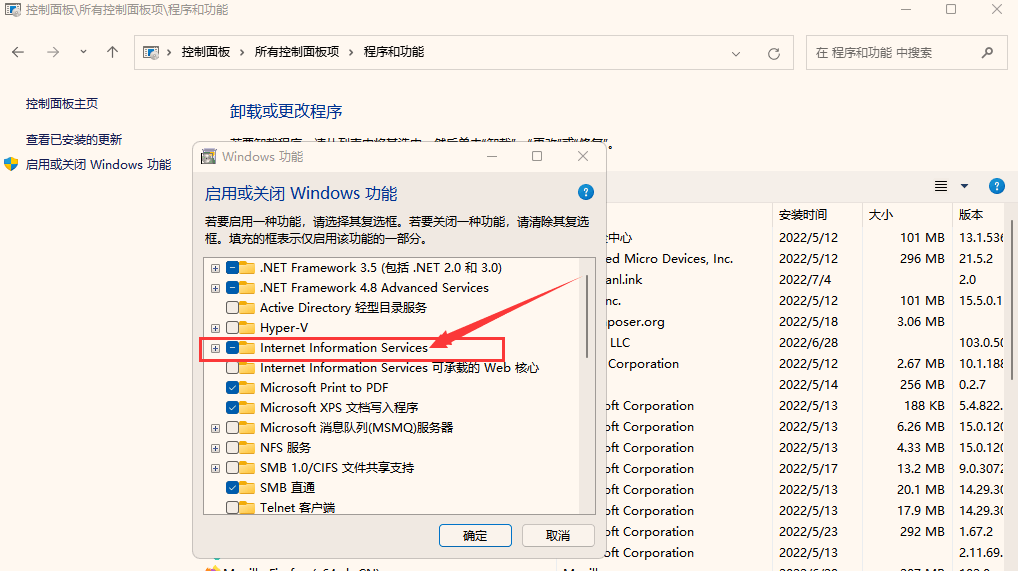Enable Active Directory 轻型目录服务 checkbox
The height and width of the screenshot is (571, 1018).
[232, 307]
